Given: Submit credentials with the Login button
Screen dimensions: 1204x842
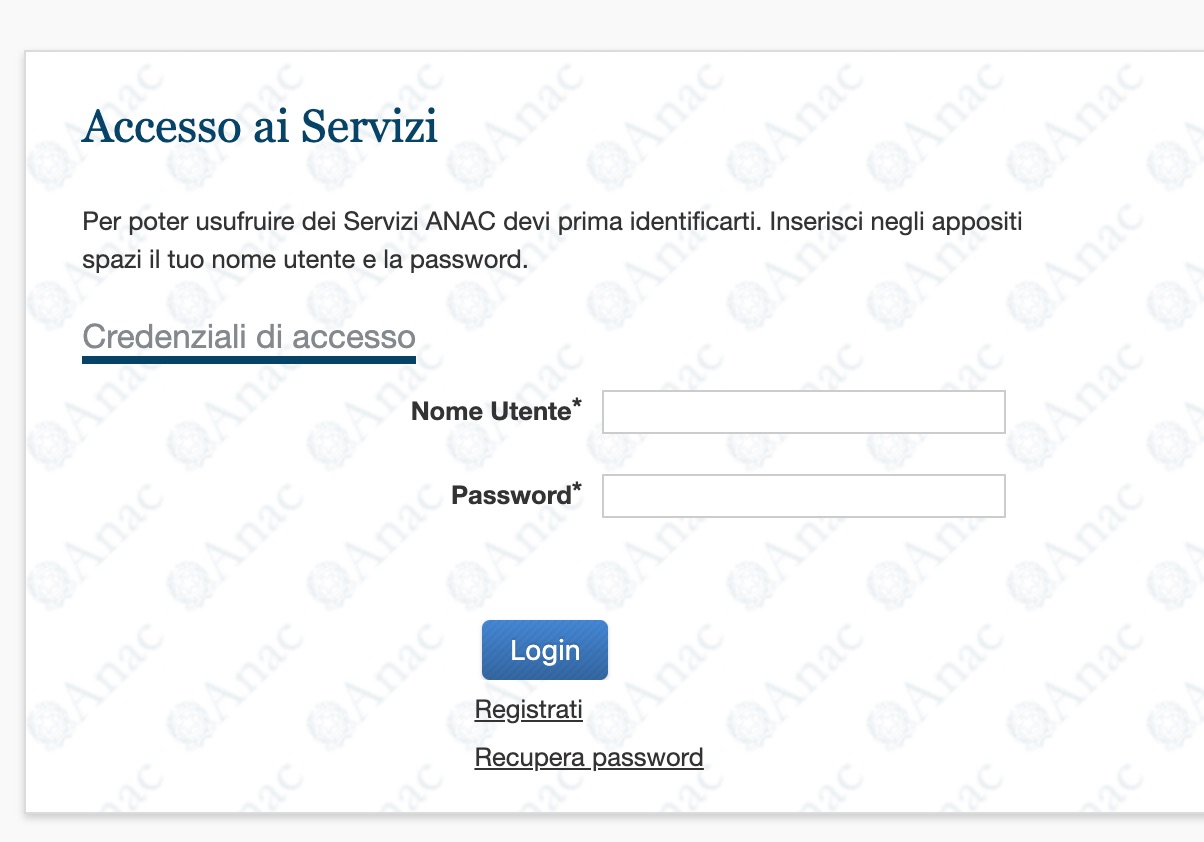Looking at the screenshot, I should point(545,650).
